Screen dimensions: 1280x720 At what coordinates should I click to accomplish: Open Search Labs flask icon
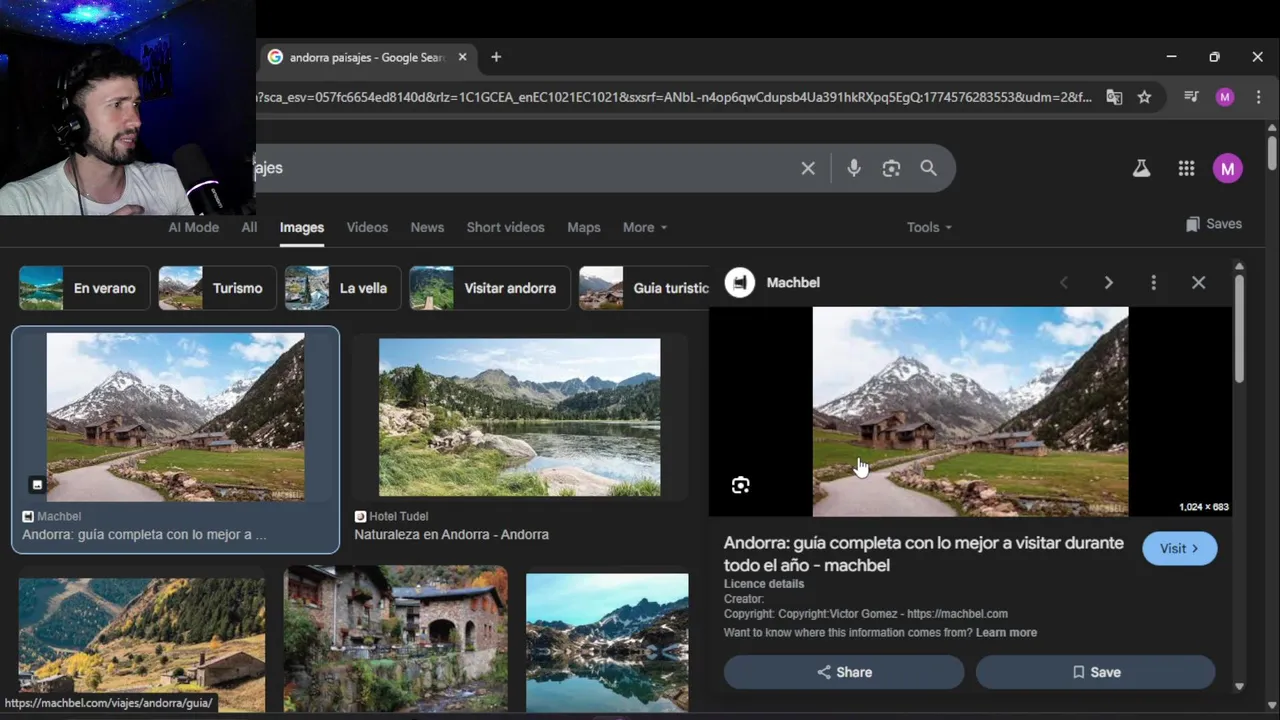click(1141, 169)
